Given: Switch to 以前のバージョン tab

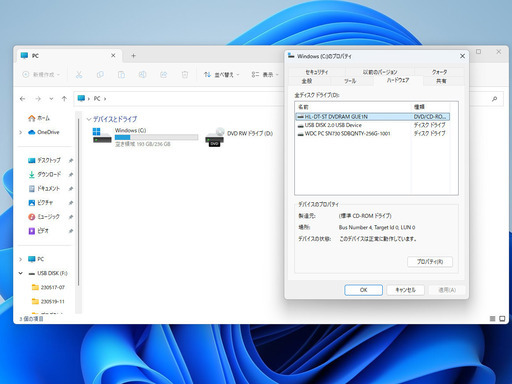Looking at the screenshot, I should tap(380, 72).
